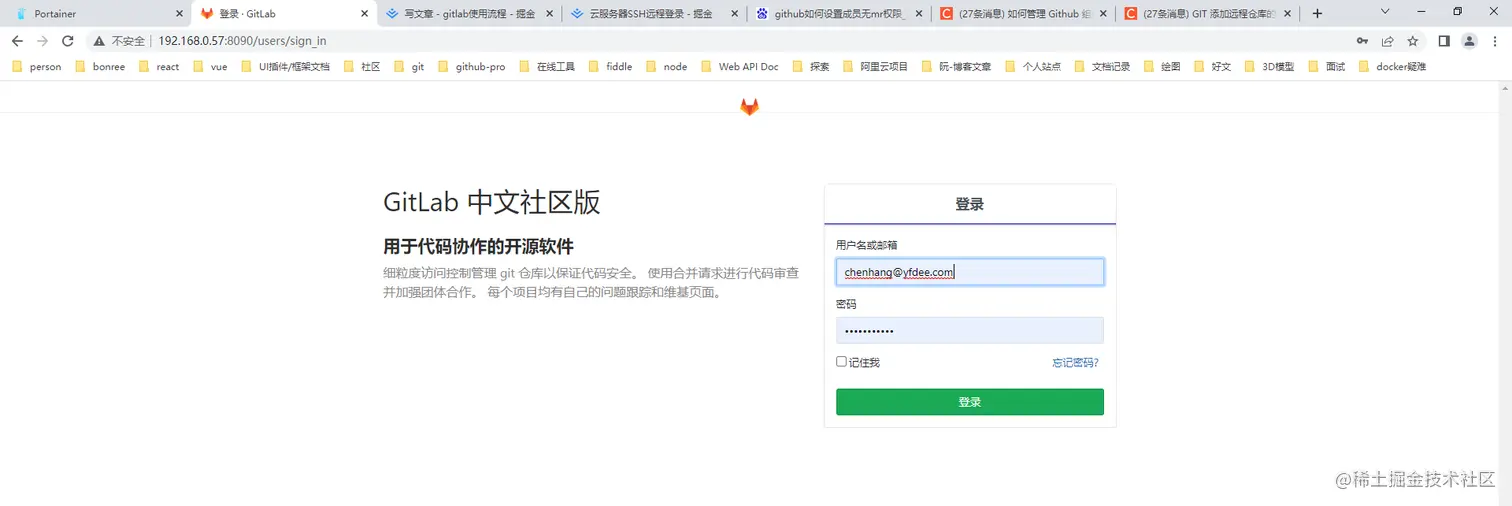The width and height of the screenshot is (1512, 506).
Task: Click the 用于代码协作的开源软件 subtitle
Action: click(x=478, y=247)
